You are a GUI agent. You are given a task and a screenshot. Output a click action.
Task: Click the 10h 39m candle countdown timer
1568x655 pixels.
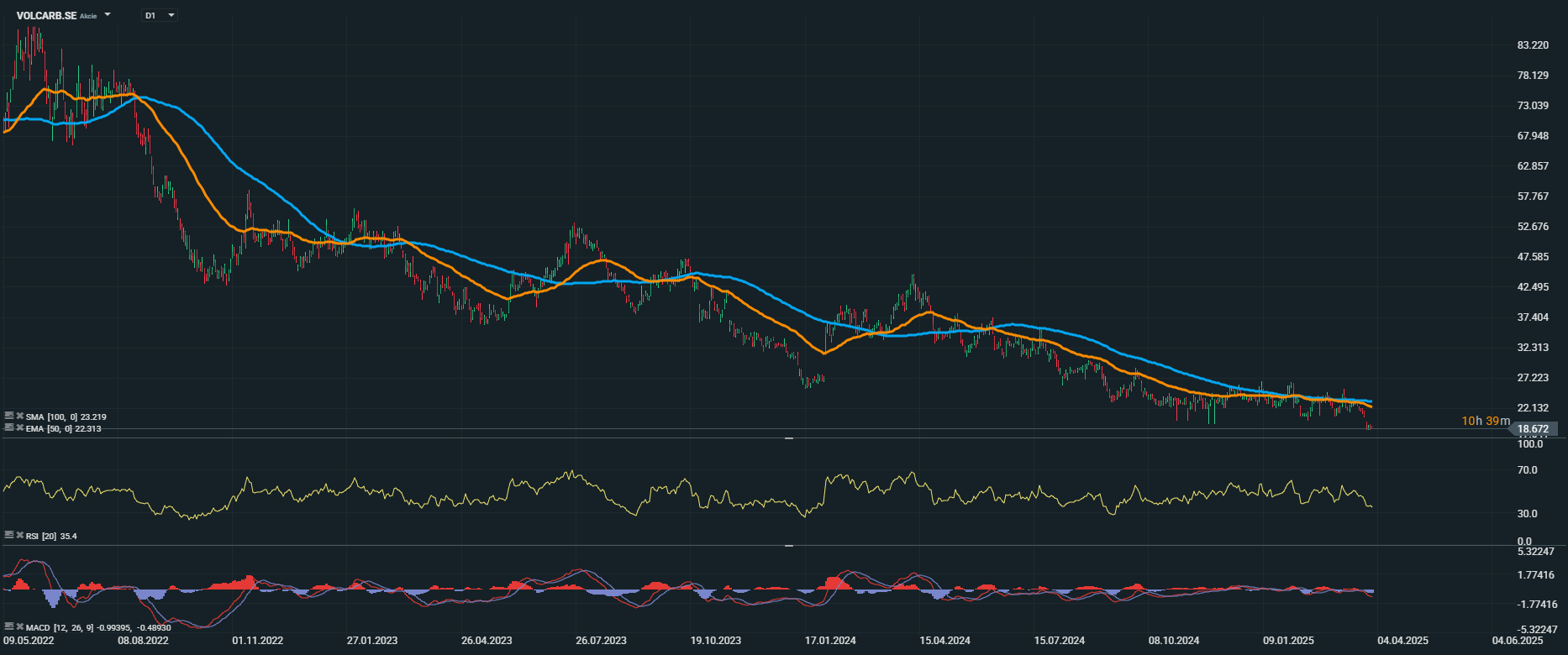1485,421
